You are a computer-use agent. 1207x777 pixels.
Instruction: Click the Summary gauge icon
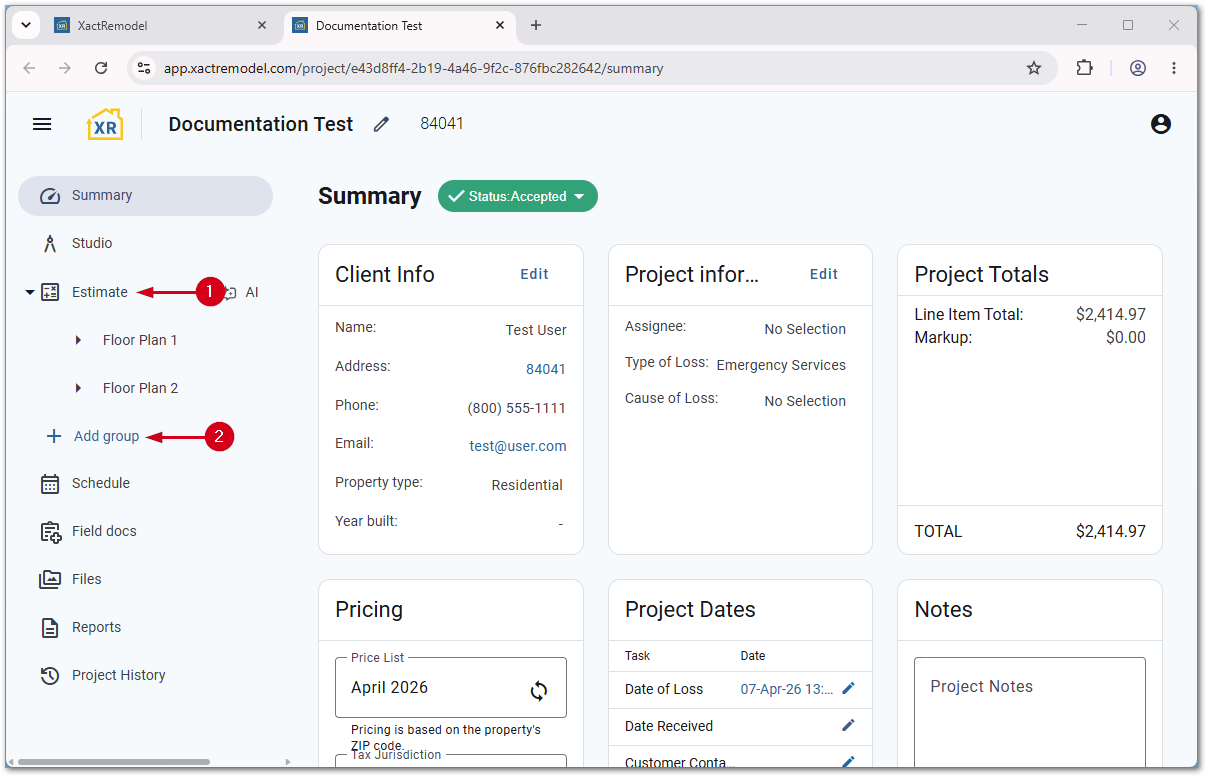tap(50, 196)
